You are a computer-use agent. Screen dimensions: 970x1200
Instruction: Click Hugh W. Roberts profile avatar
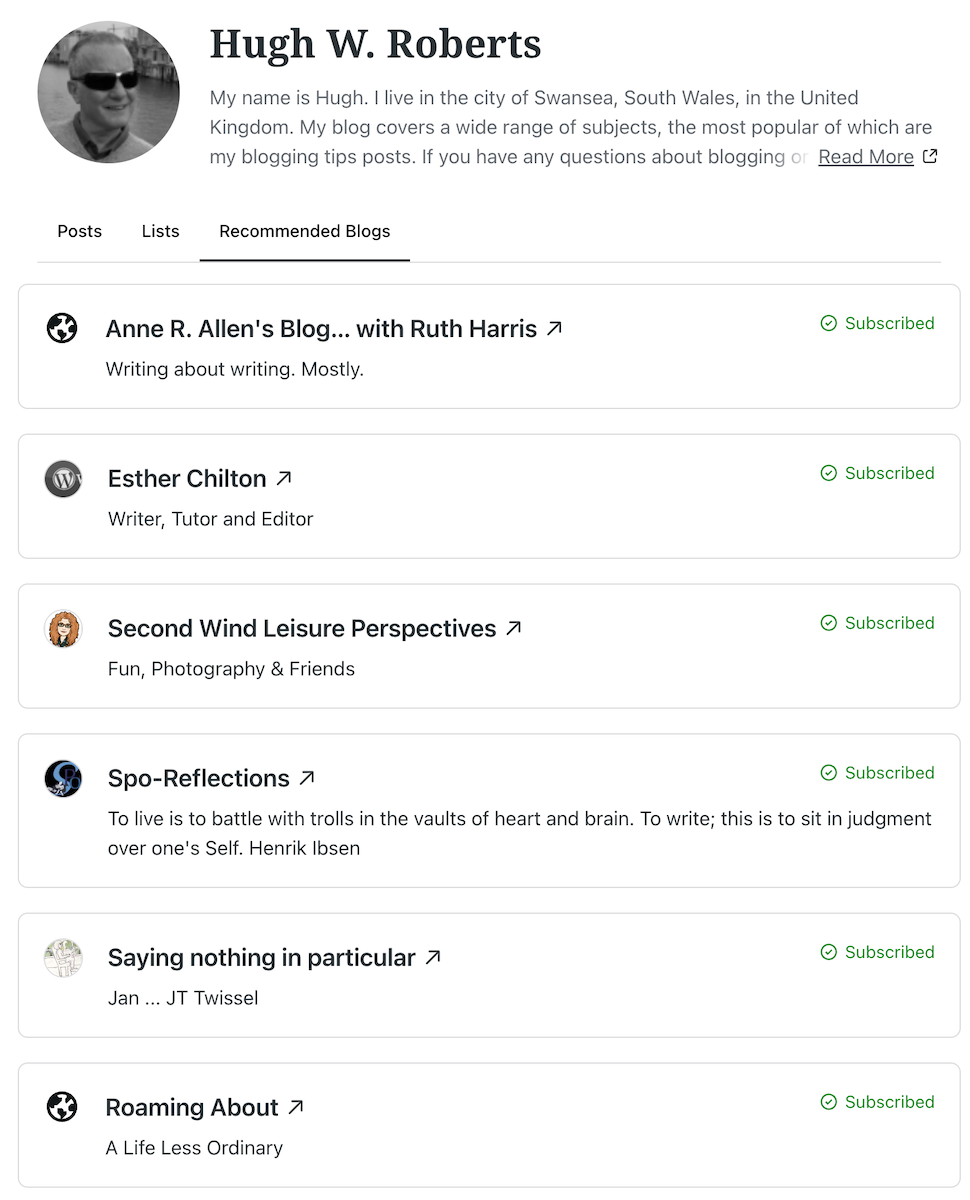pyautogui.click(x=108, y=92)
